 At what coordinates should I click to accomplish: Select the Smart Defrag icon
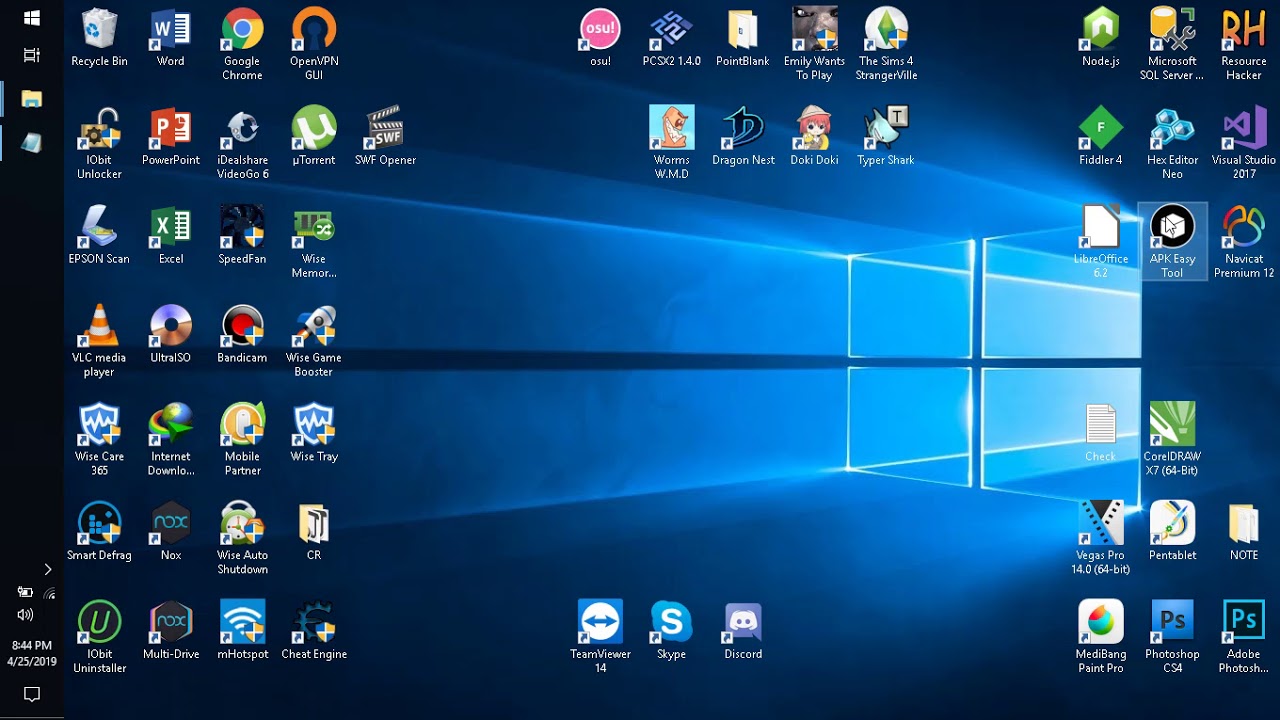click(99, 533)
